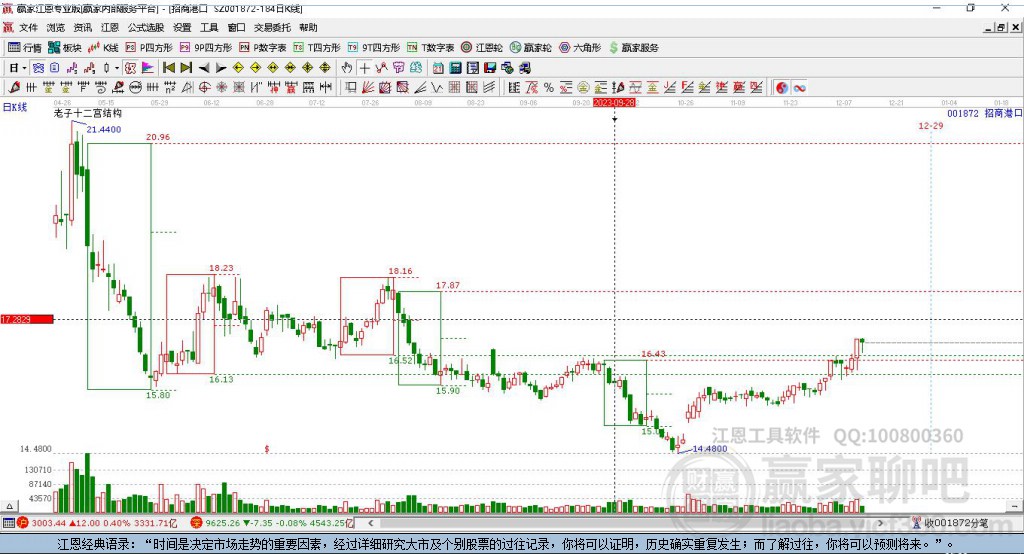This screenshot has height=554, width=1024.
Task: Open the 设置 menu
Action: 182,27
